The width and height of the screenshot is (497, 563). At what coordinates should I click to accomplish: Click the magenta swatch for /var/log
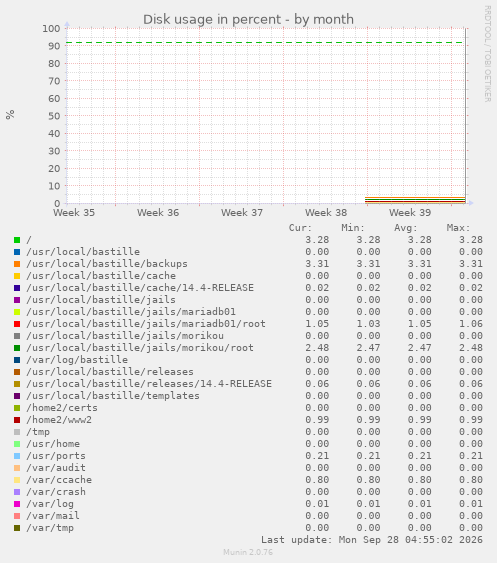[17, 504]
